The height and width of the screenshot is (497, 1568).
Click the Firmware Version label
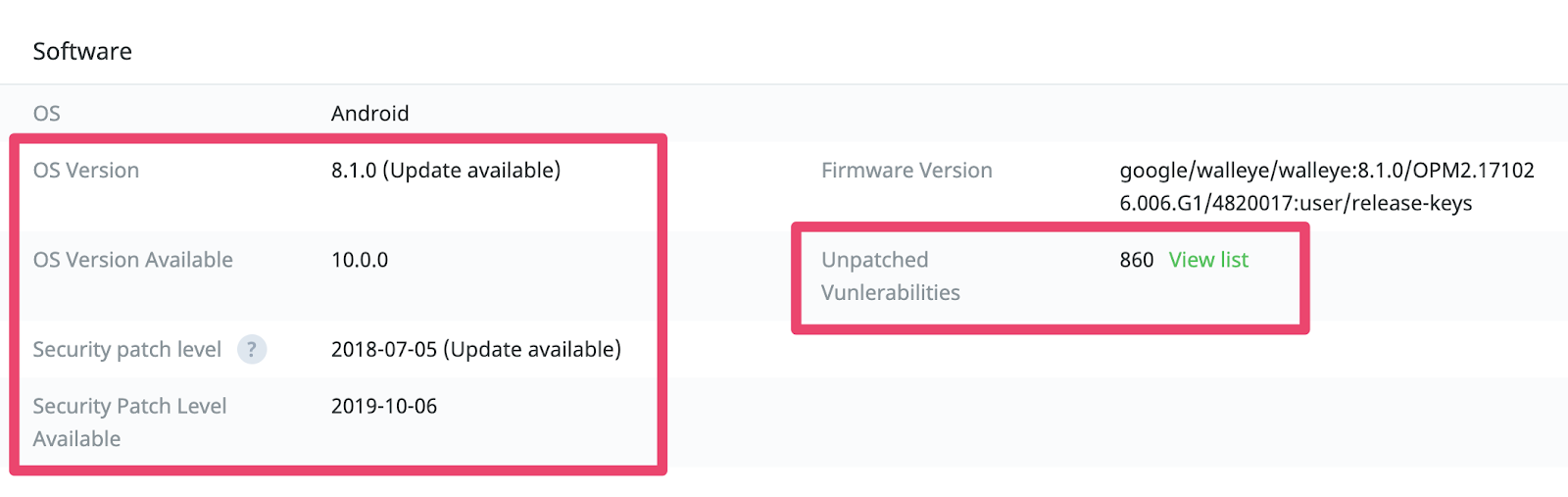click(906, 171)
